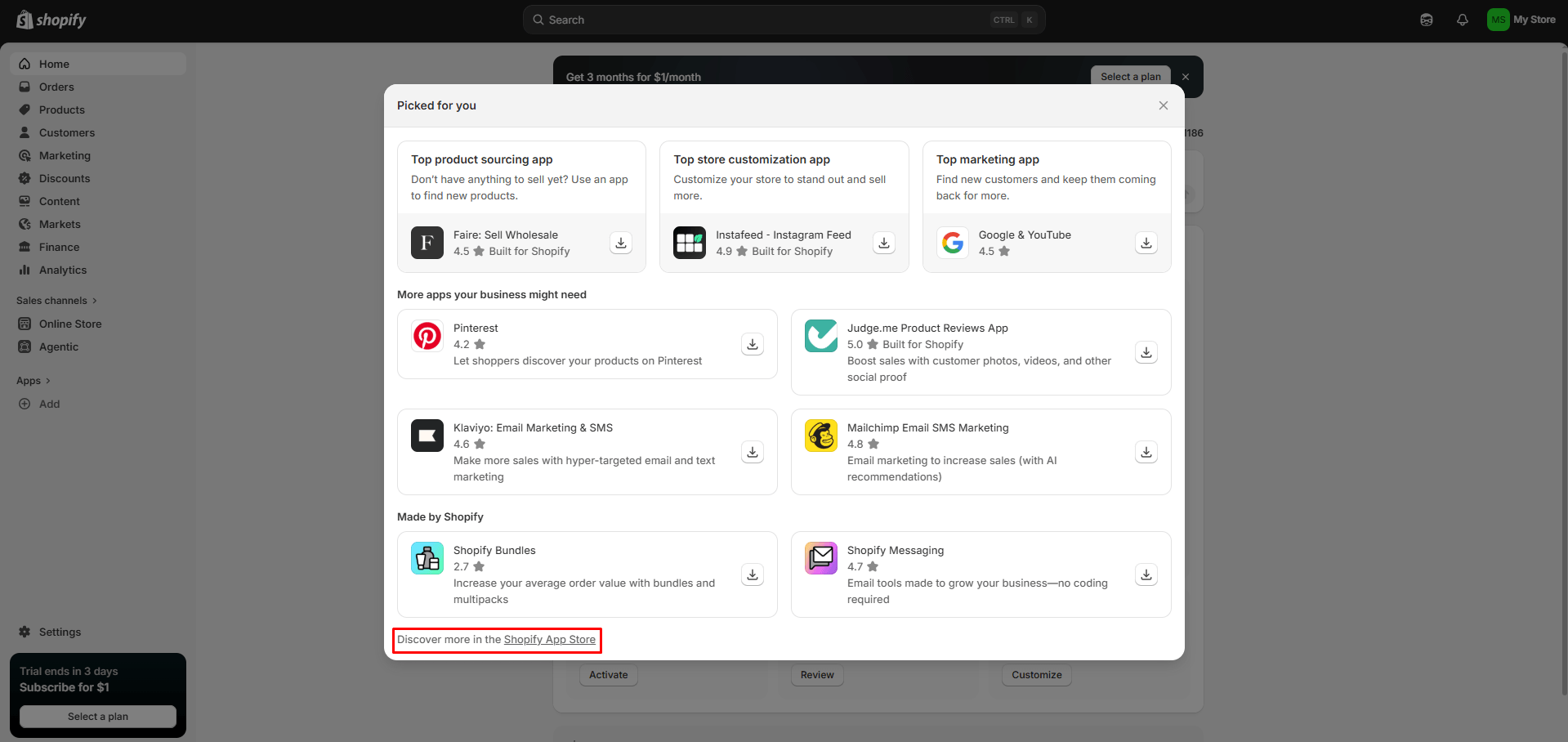Install Judge.me Product Reviews download icon
Viewport: 1568px width, 742px height.
(1146, 352)
